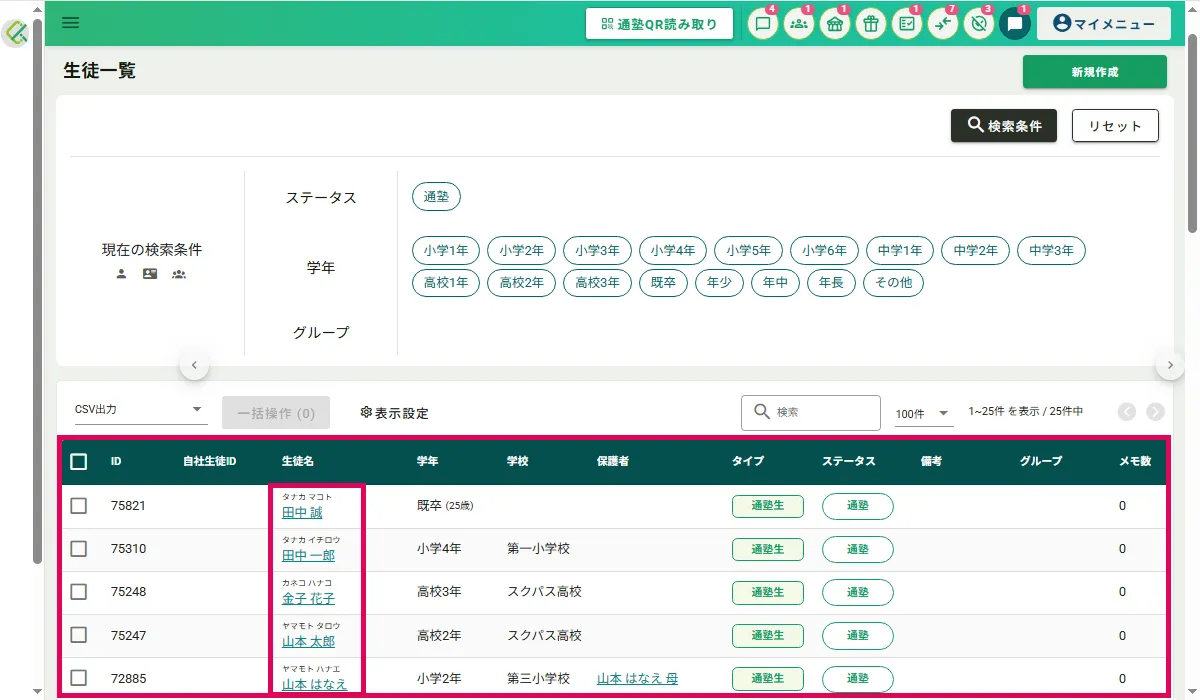Screen dimensions: 1200x700
Task: Click the ID card icon under 現在の検索条件
Action: [x=150, y=274]
